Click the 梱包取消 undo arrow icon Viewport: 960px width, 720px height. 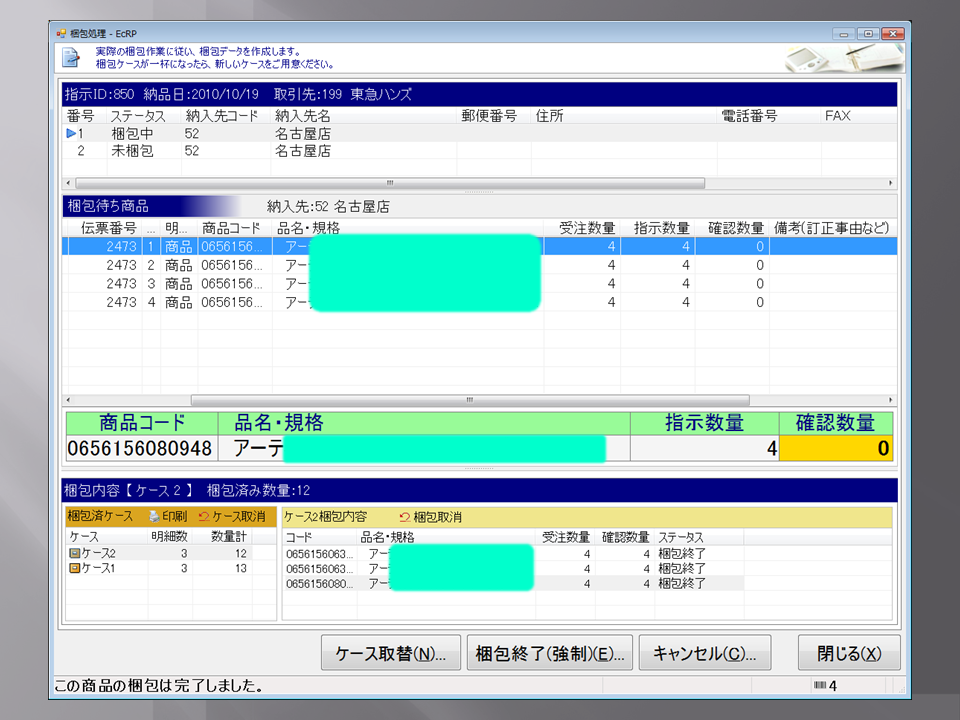click(404, 517)
